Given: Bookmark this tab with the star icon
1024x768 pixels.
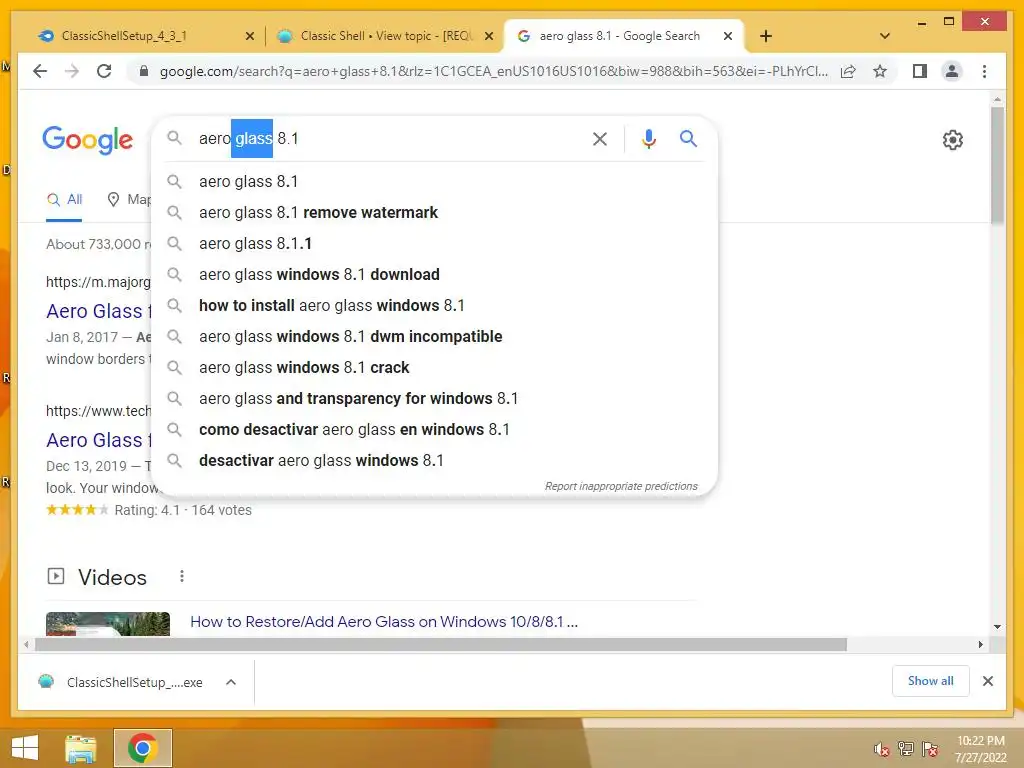Looking at the screenshot, I should point(880,71).
